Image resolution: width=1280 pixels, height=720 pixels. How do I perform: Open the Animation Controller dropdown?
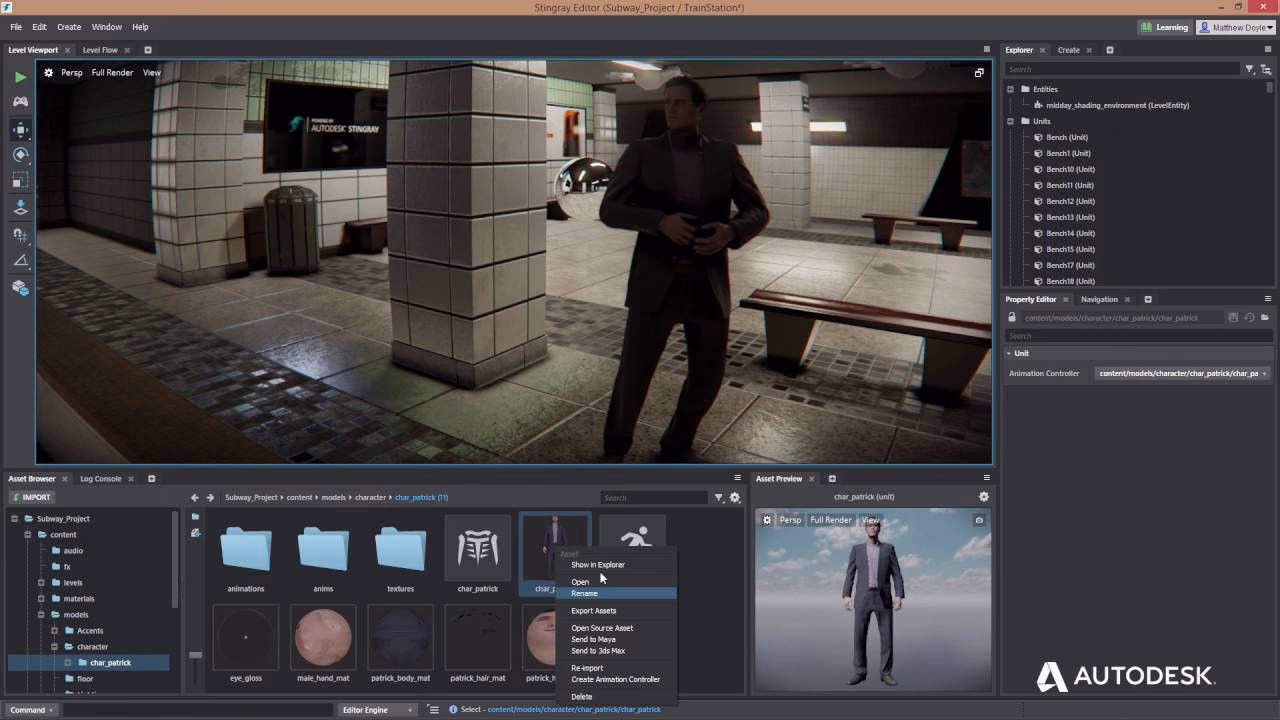(1182, 373)
